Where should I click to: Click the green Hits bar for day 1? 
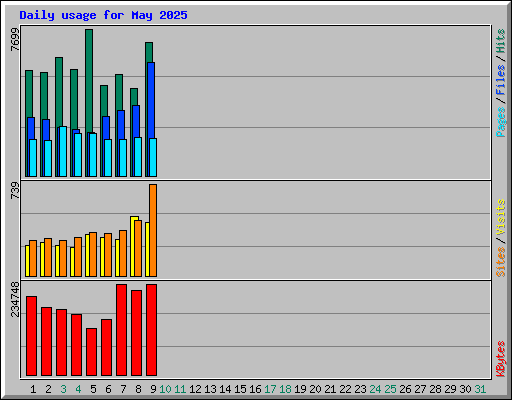point(29,94)
